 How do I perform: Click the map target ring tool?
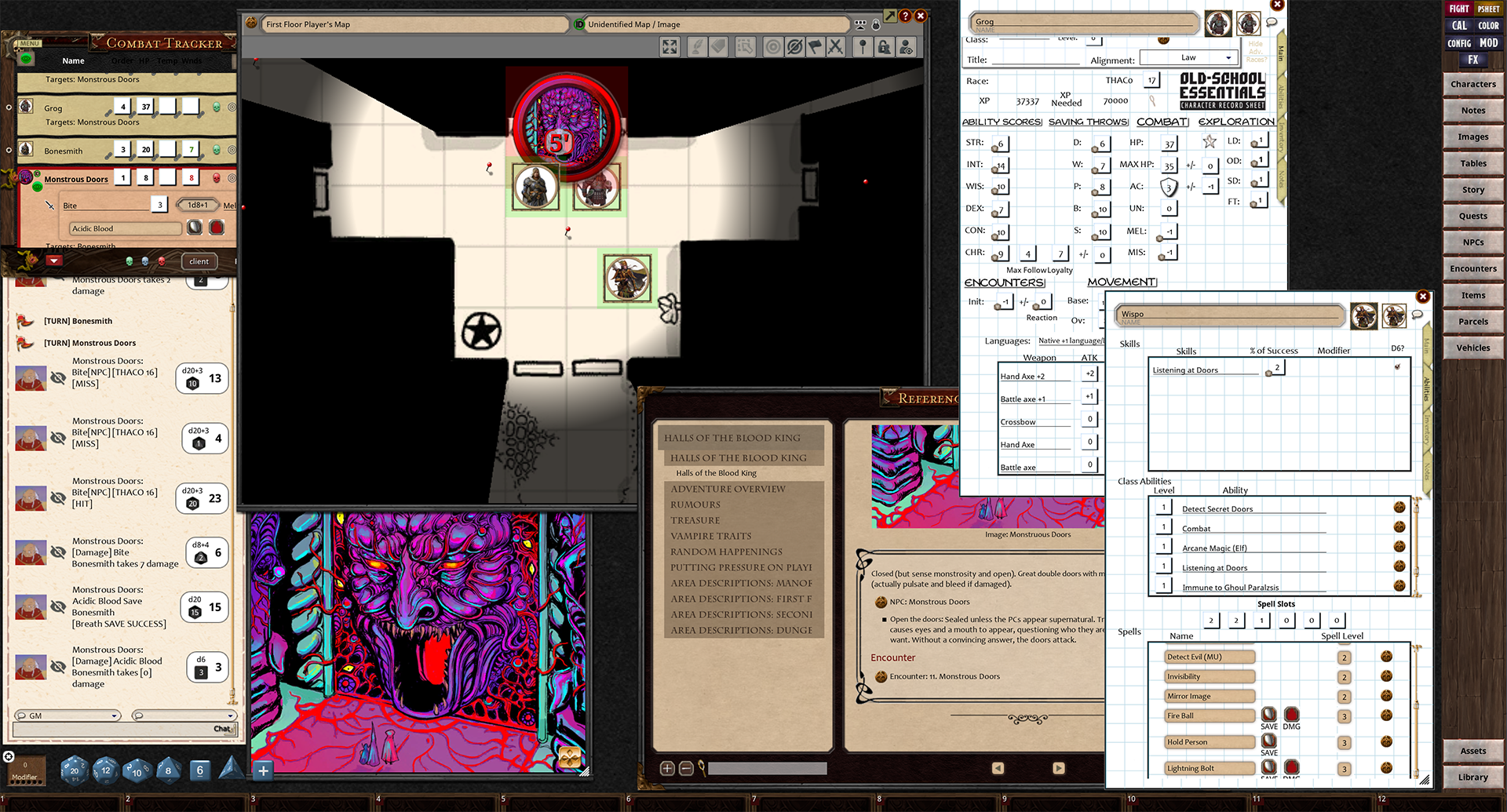(773, 47)
